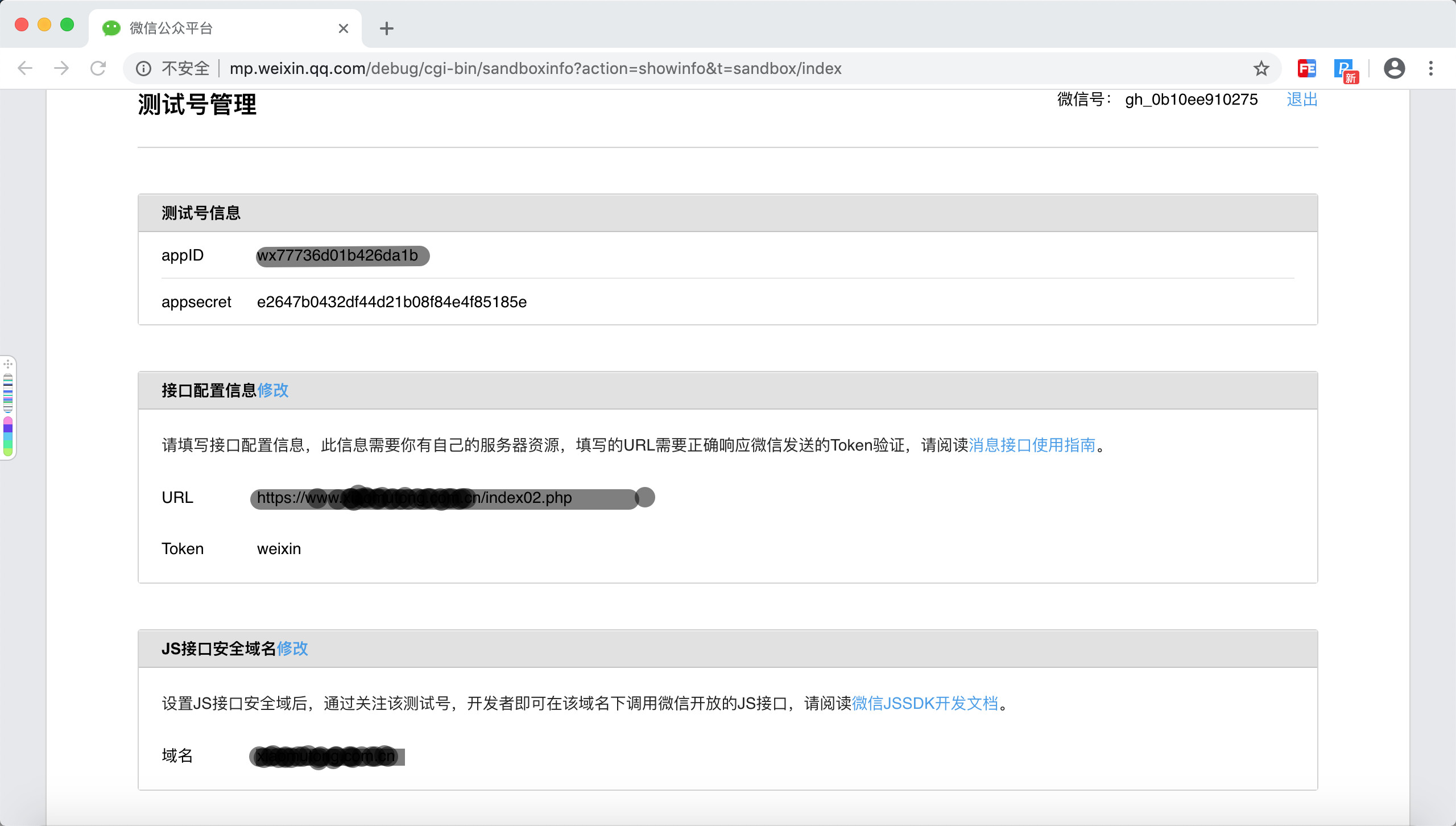
Task: Open the 消息接口使用指南 link
Action: click(1032, 445)
